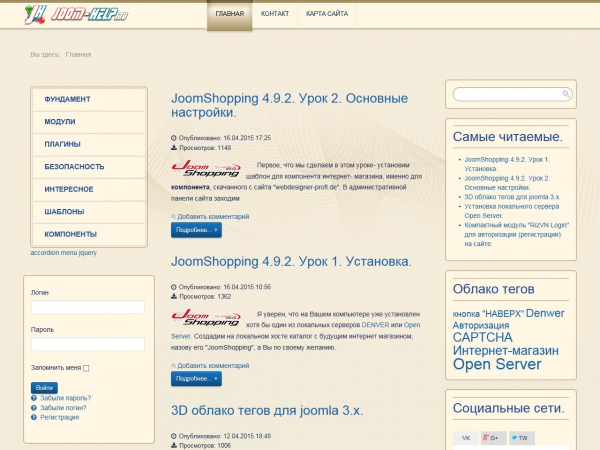Screen dimensions: 600x450
Task: Click the Joom-Help.ru site logo
Action: click(76, 15)
